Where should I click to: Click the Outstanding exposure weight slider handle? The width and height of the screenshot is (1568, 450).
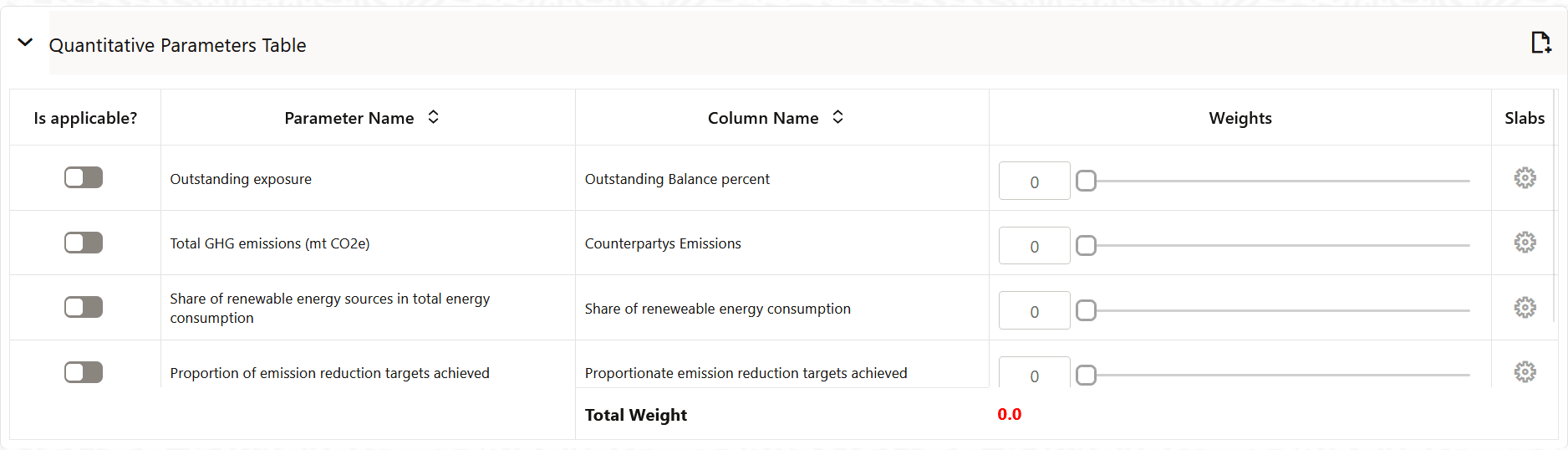1086,181
